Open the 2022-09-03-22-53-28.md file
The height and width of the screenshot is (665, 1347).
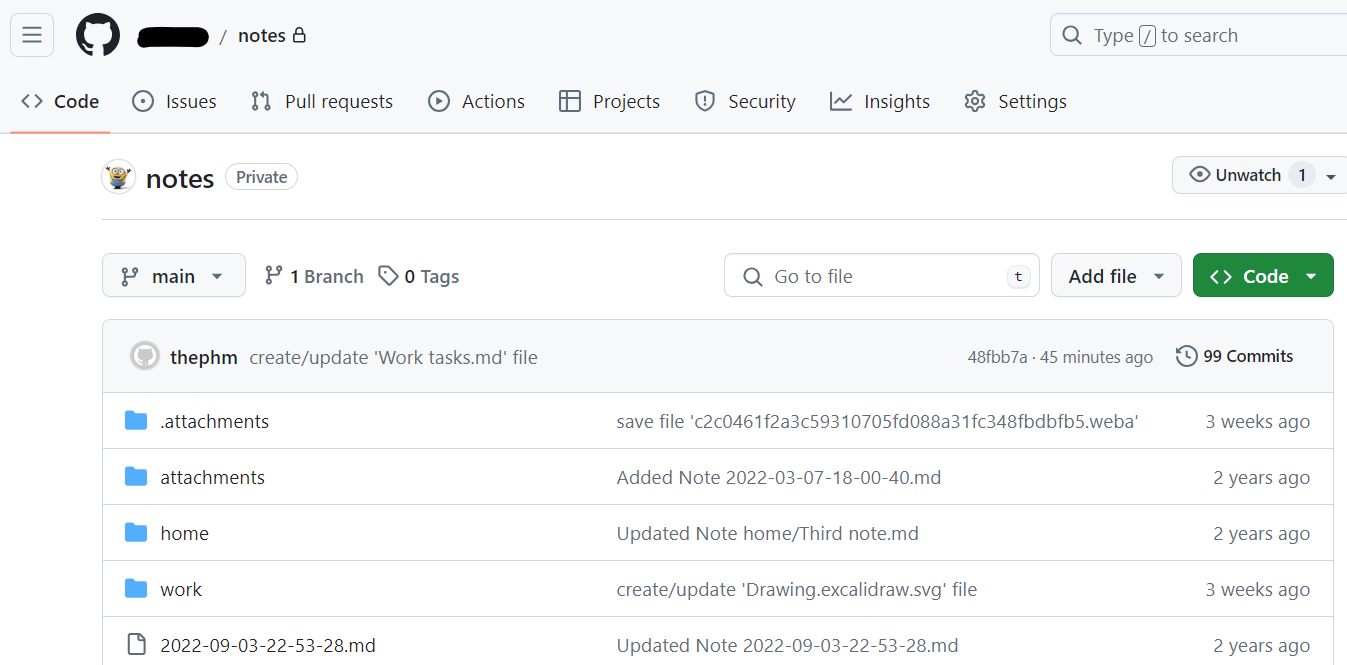pyautogui.click(x=268, y=645)
